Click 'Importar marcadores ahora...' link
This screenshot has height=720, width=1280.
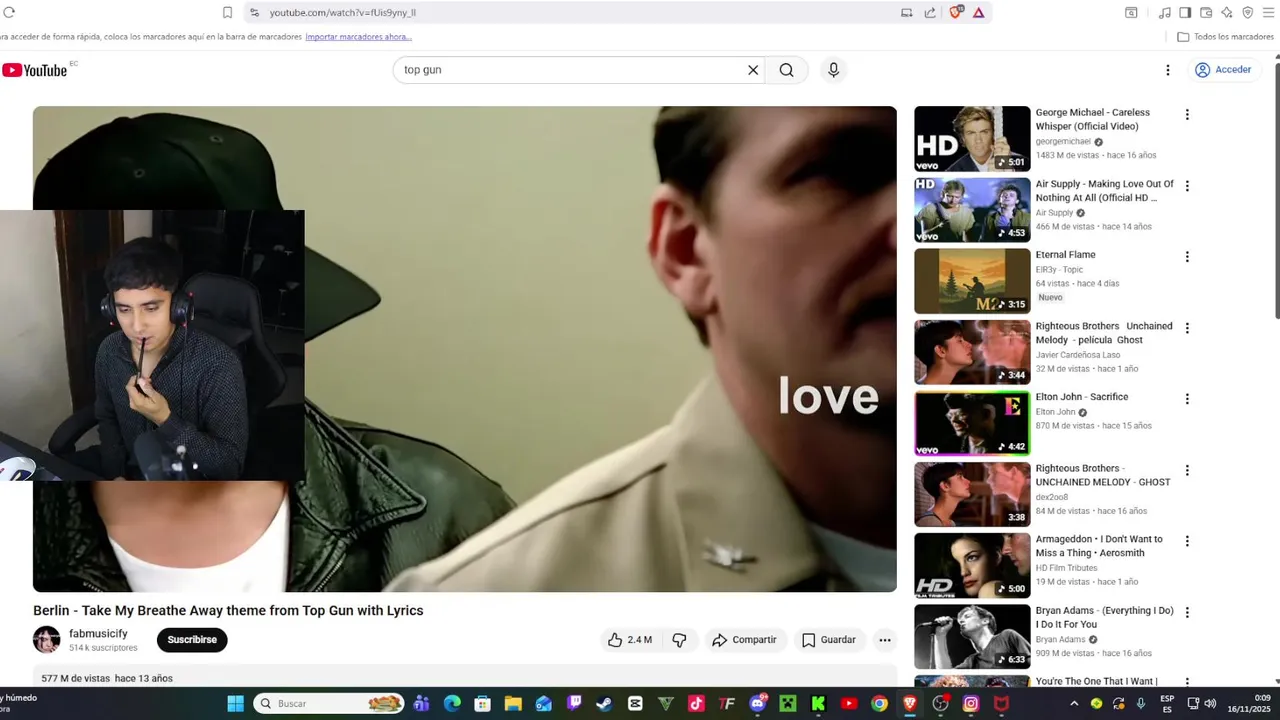pos(358,37)
